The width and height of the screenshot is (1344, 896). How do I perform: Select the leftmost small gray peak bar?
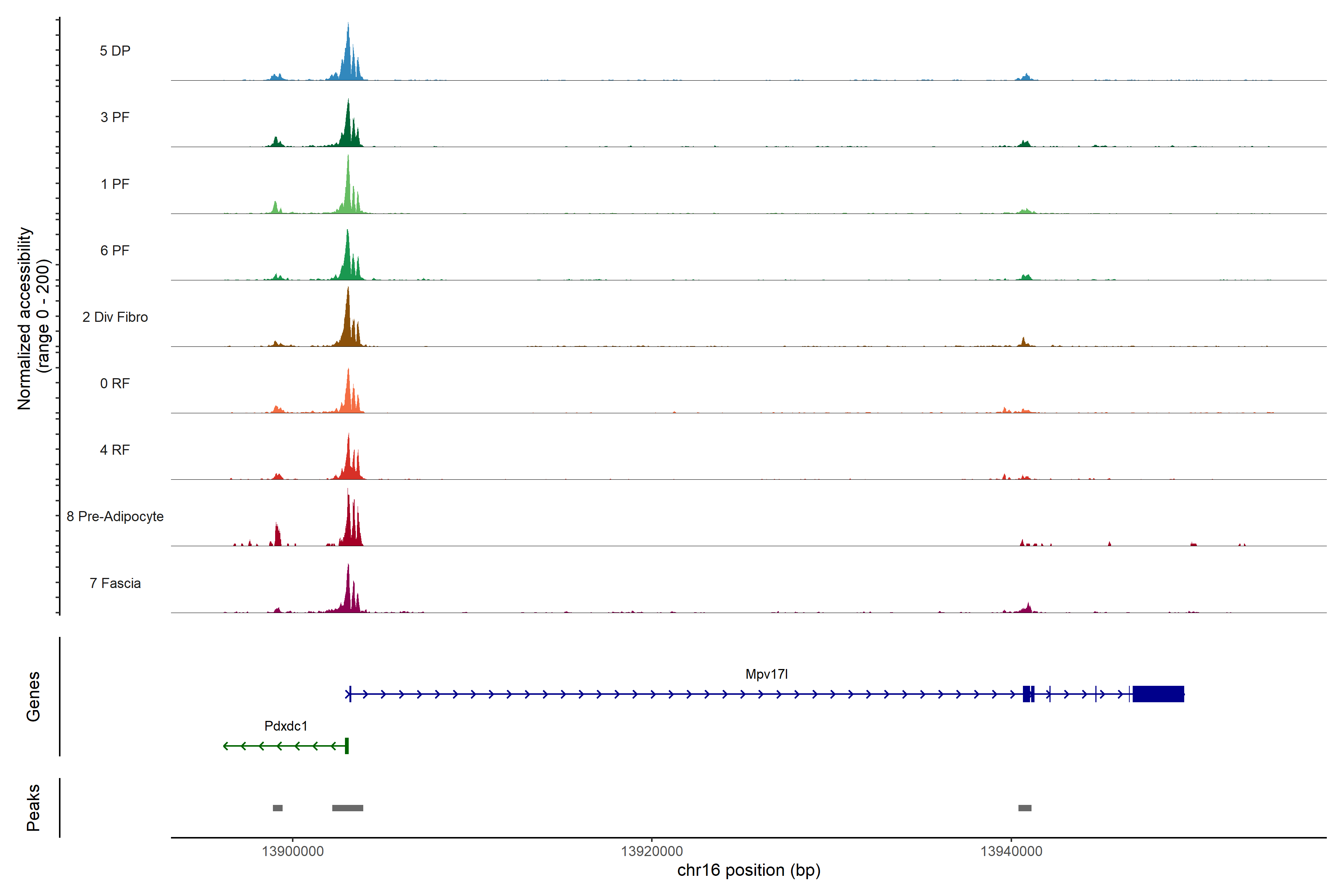(x=278, y=808)
